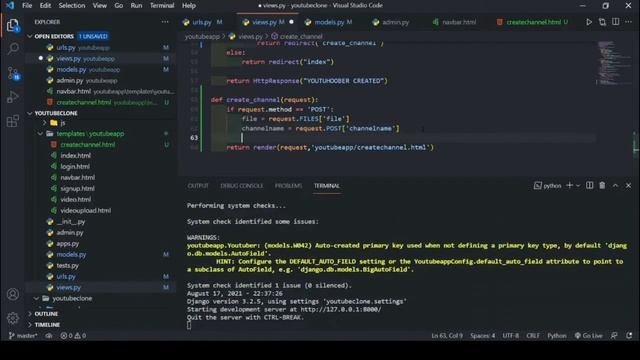Open terminal launch profile dropdown arrow
This screenshot has width=640, height=360.
pos(578,186)
